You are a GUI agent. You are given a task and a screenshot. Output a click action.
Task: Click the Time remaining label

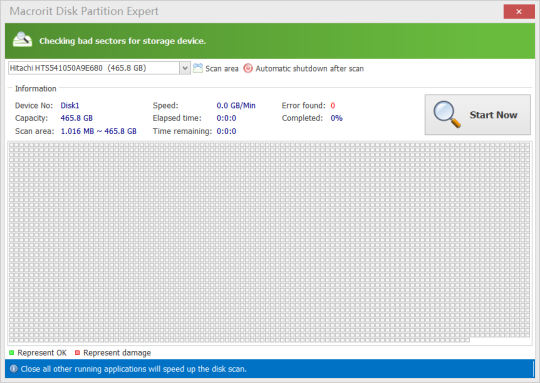(182, 131)
